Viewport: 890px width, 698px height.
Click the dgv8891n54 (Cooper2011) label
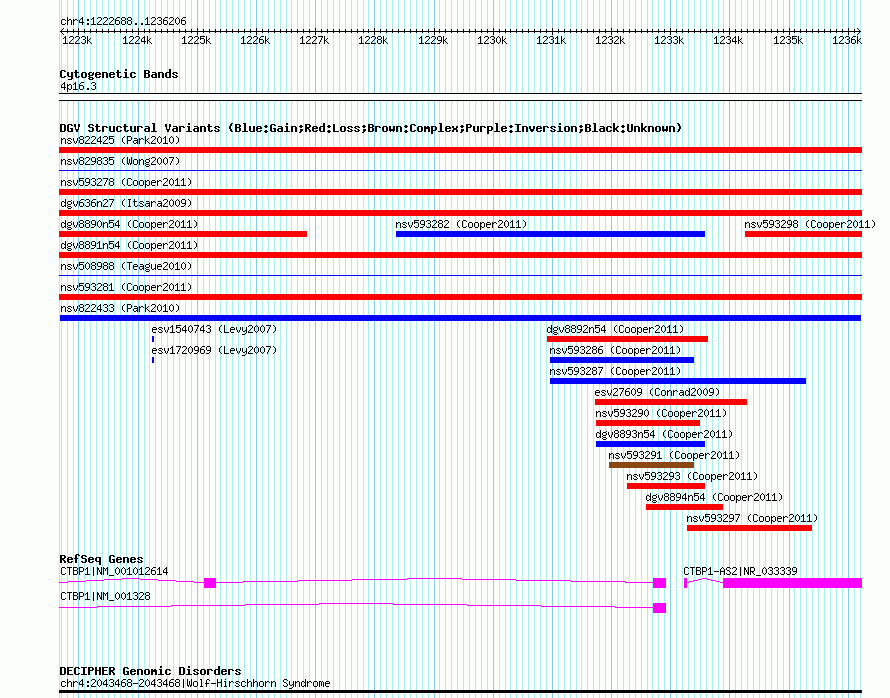point(129,245)
